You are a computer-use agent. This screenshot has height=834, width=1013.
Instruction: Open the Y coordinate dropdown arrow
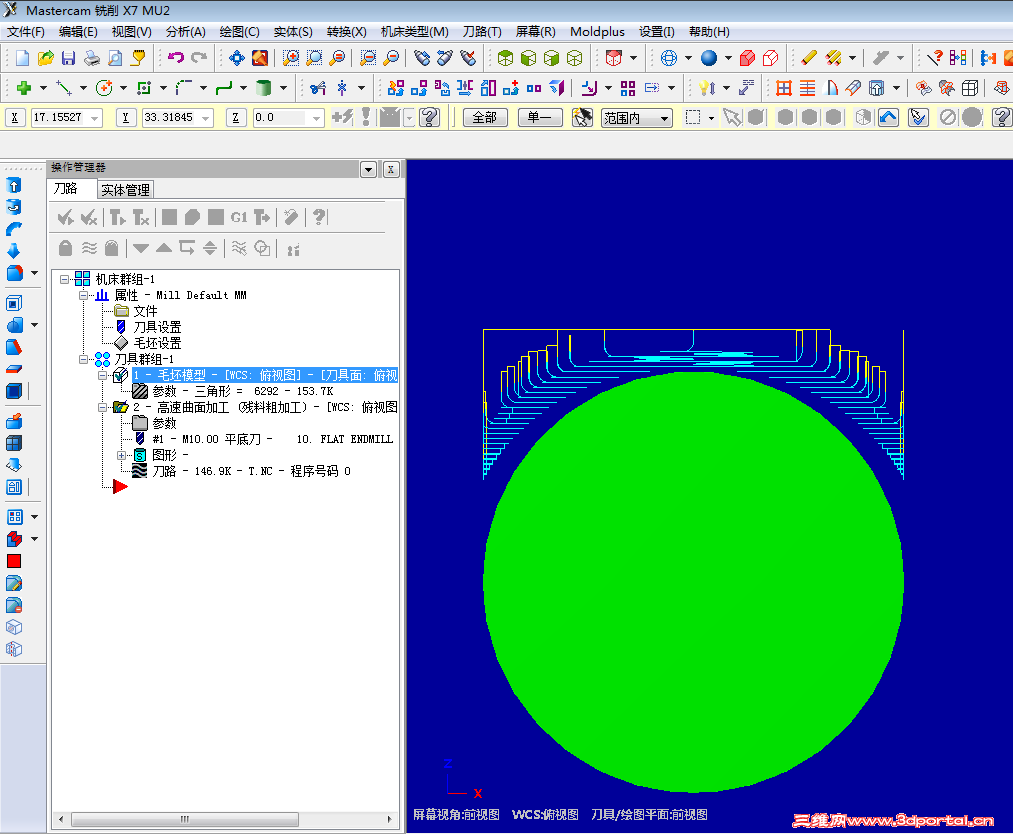point(205,118)
